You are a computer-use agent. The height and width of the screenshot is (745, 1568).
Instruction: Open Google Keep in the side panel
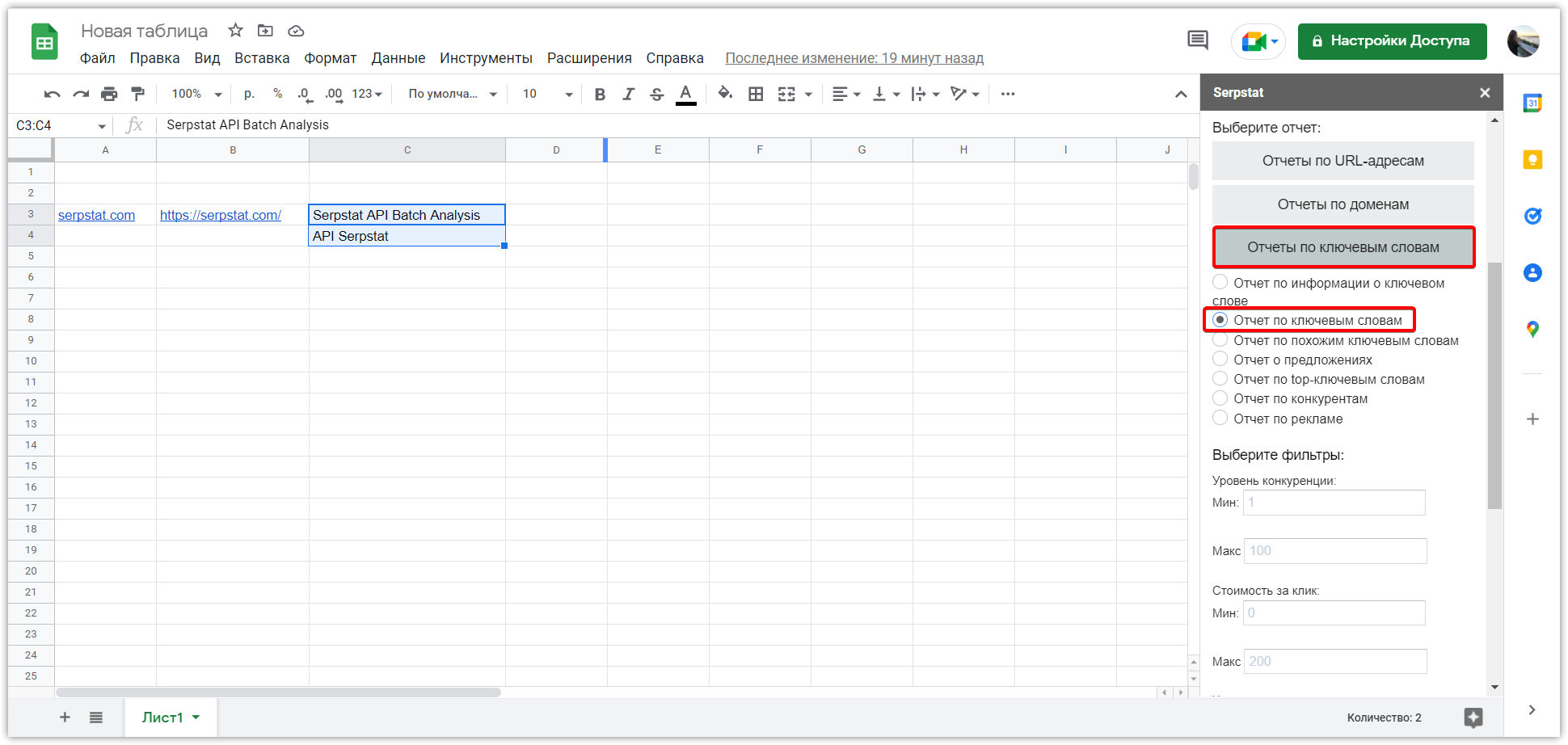(1532, 160)
